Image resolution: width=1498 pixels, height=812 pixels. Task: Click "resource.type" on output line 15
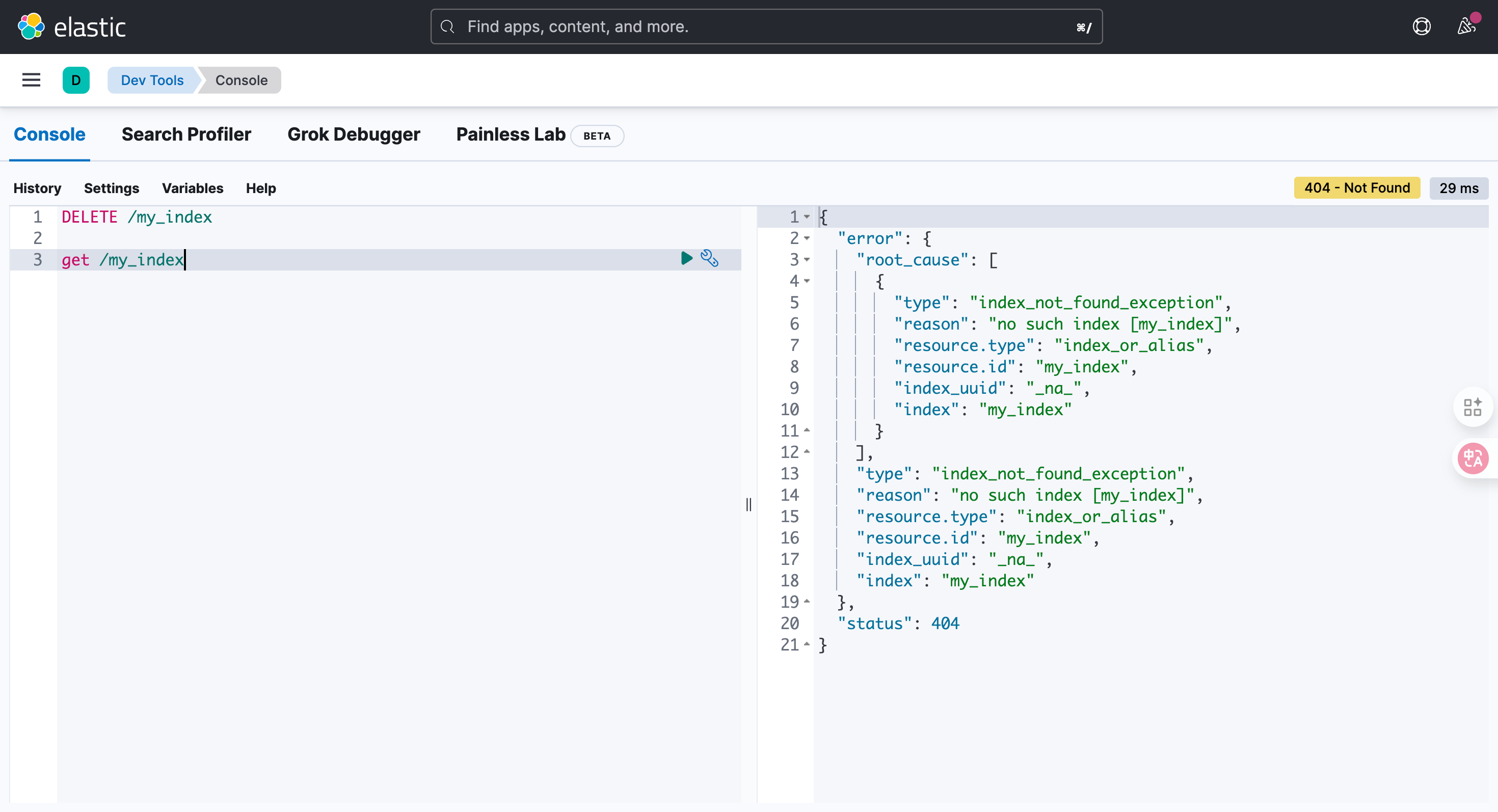pyautogui.click(x=926, y=517)
